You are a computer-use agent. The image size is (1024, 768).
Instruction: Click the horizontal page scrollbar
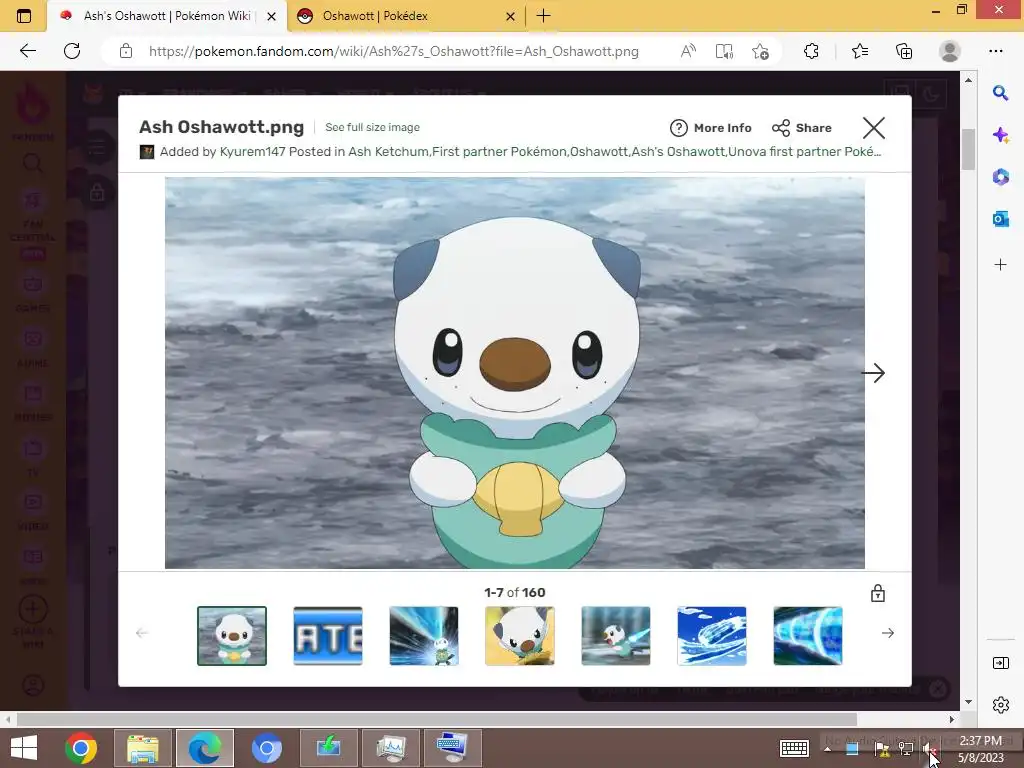coord(436,719)
